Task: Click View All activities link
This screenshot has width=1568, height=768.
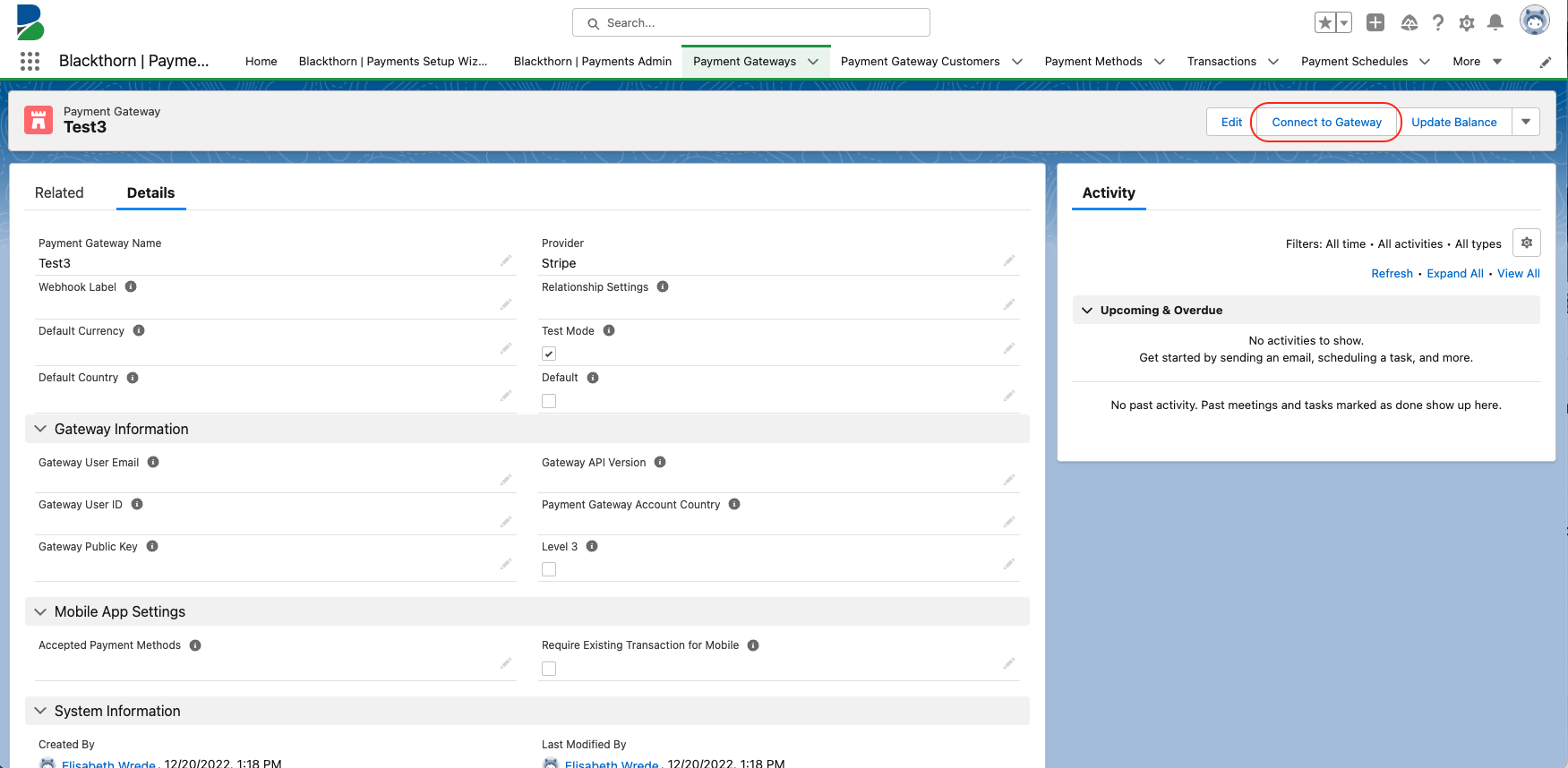Action: pyautogui.click(x=1519, y=273)
